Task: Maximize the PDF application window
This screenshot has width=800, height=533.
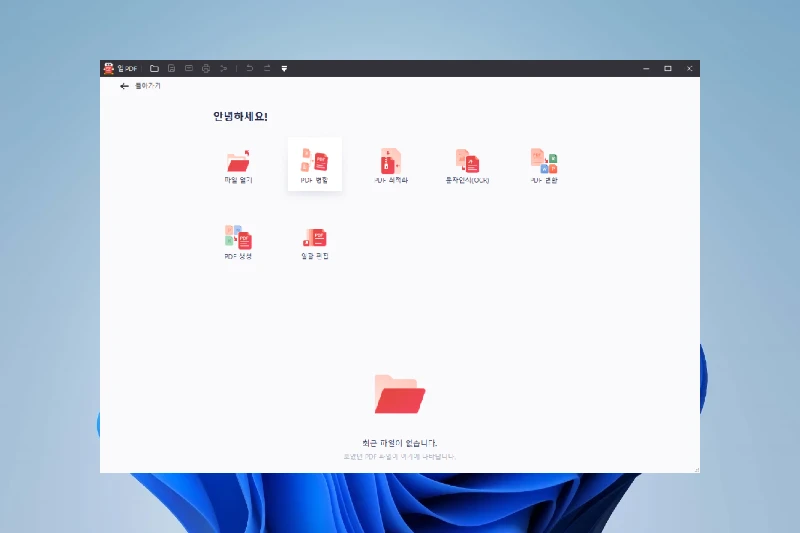Action: (x=667, y=68)
